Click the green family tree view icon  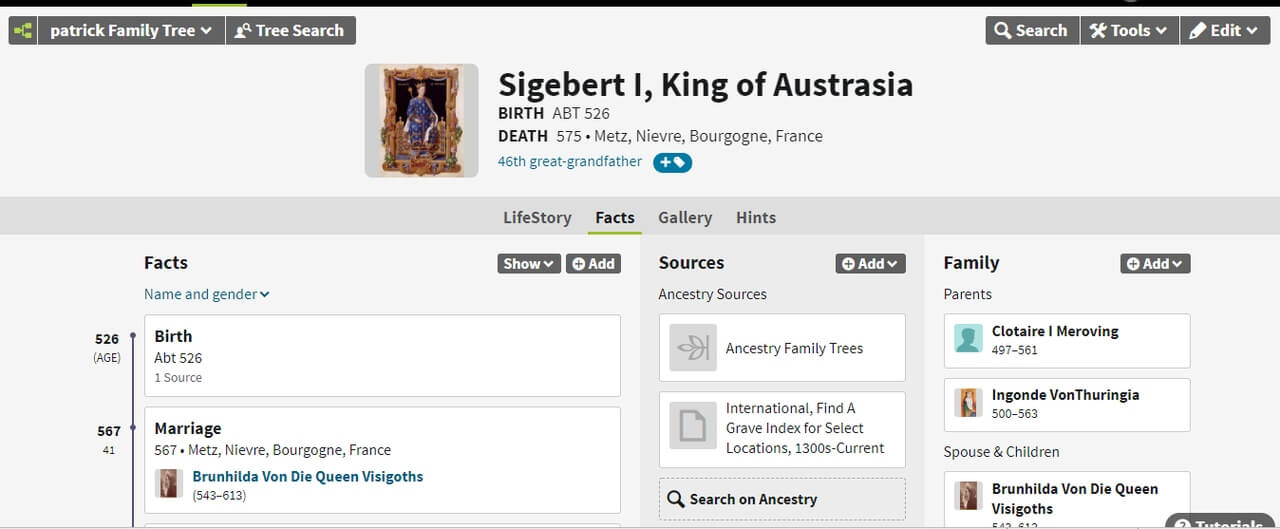[x=23, y=31]
